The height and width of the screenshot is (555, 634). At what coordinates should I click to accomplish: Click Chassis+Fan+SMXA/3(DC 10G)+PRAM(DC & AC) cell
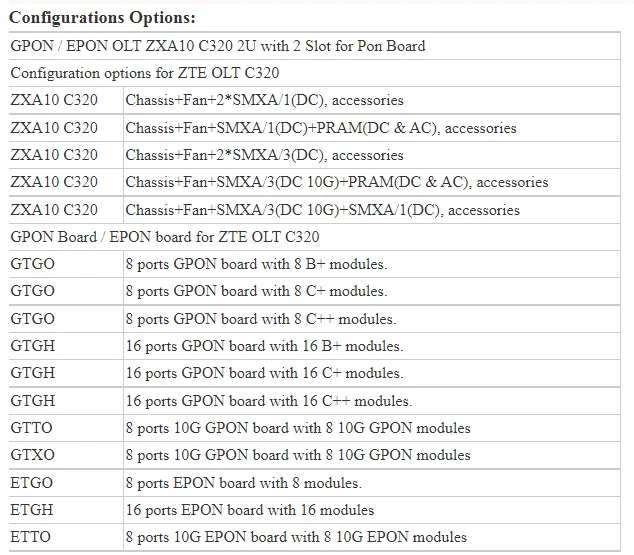tap(336, 182)
